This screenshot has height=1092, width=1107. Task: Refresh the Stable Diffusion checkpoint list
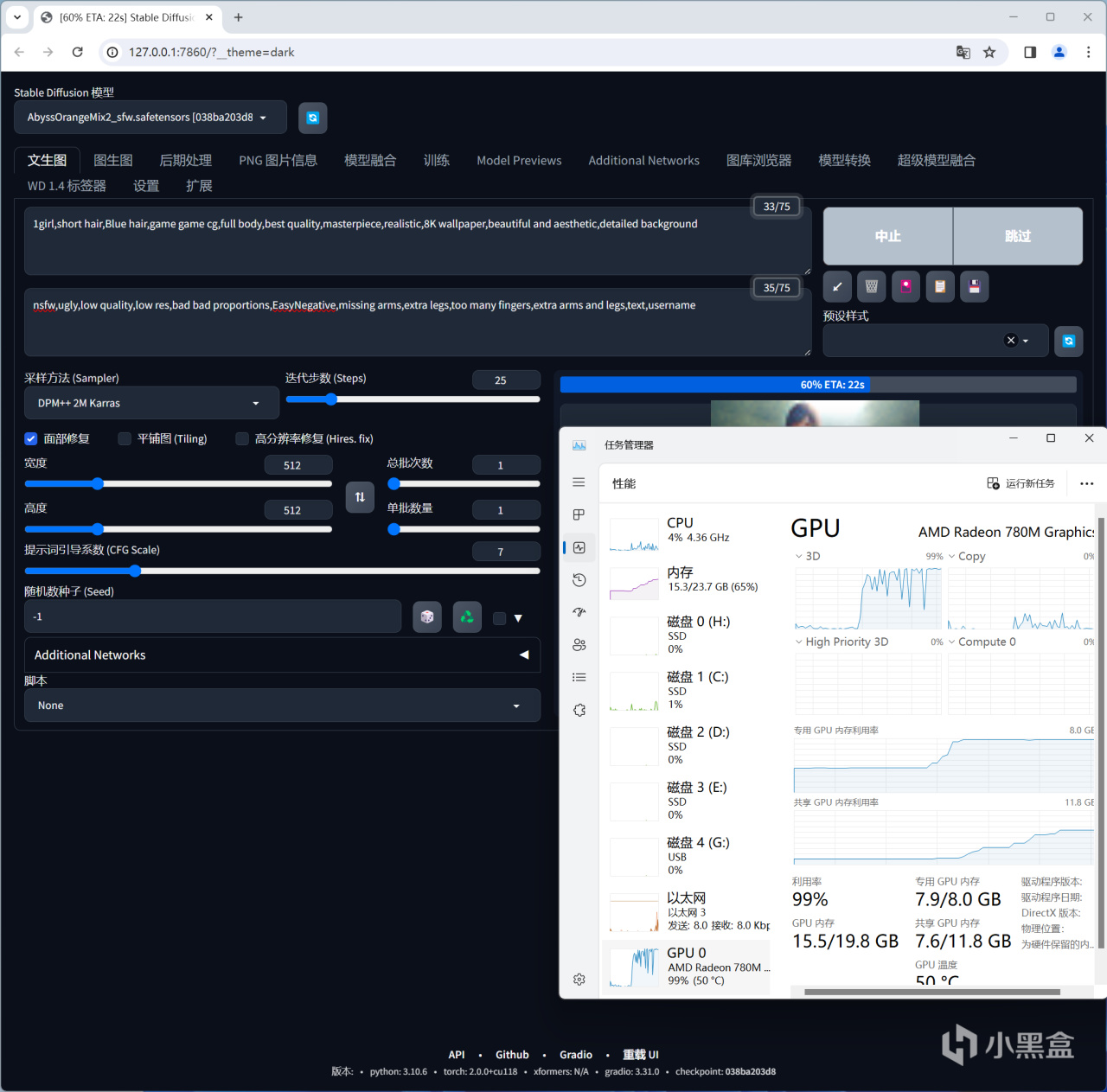pyautogui.click(x=313, y=118)
